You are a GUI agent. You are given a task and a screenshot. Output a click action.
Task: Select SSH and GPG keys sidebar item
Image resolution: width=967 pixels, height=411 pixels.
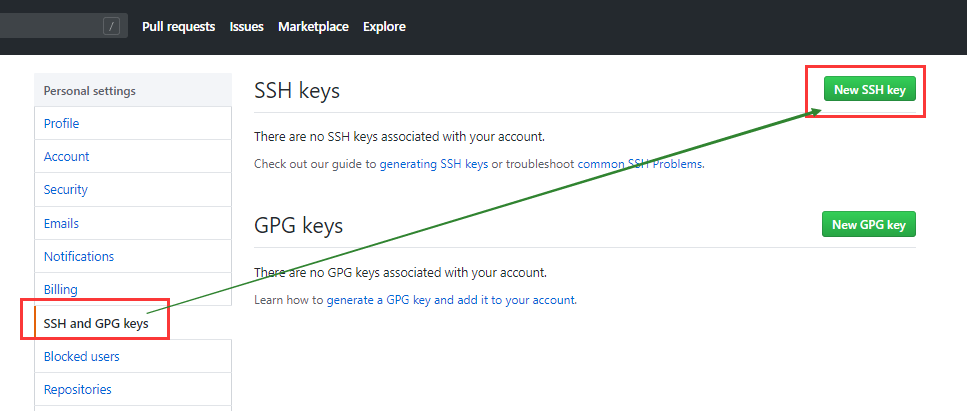96,324
